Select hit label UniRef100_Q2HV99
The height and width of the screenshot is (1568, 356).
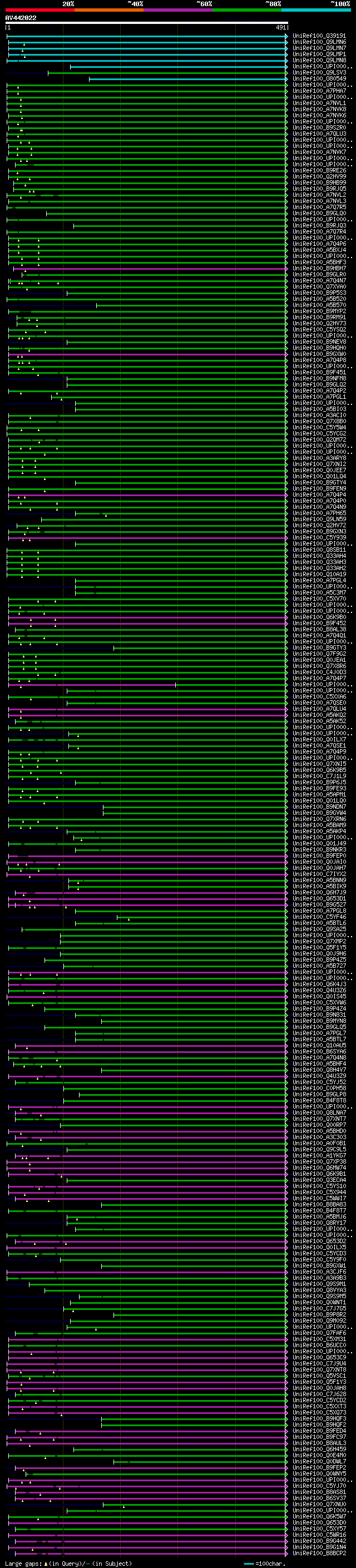click(x=319, y=176)
